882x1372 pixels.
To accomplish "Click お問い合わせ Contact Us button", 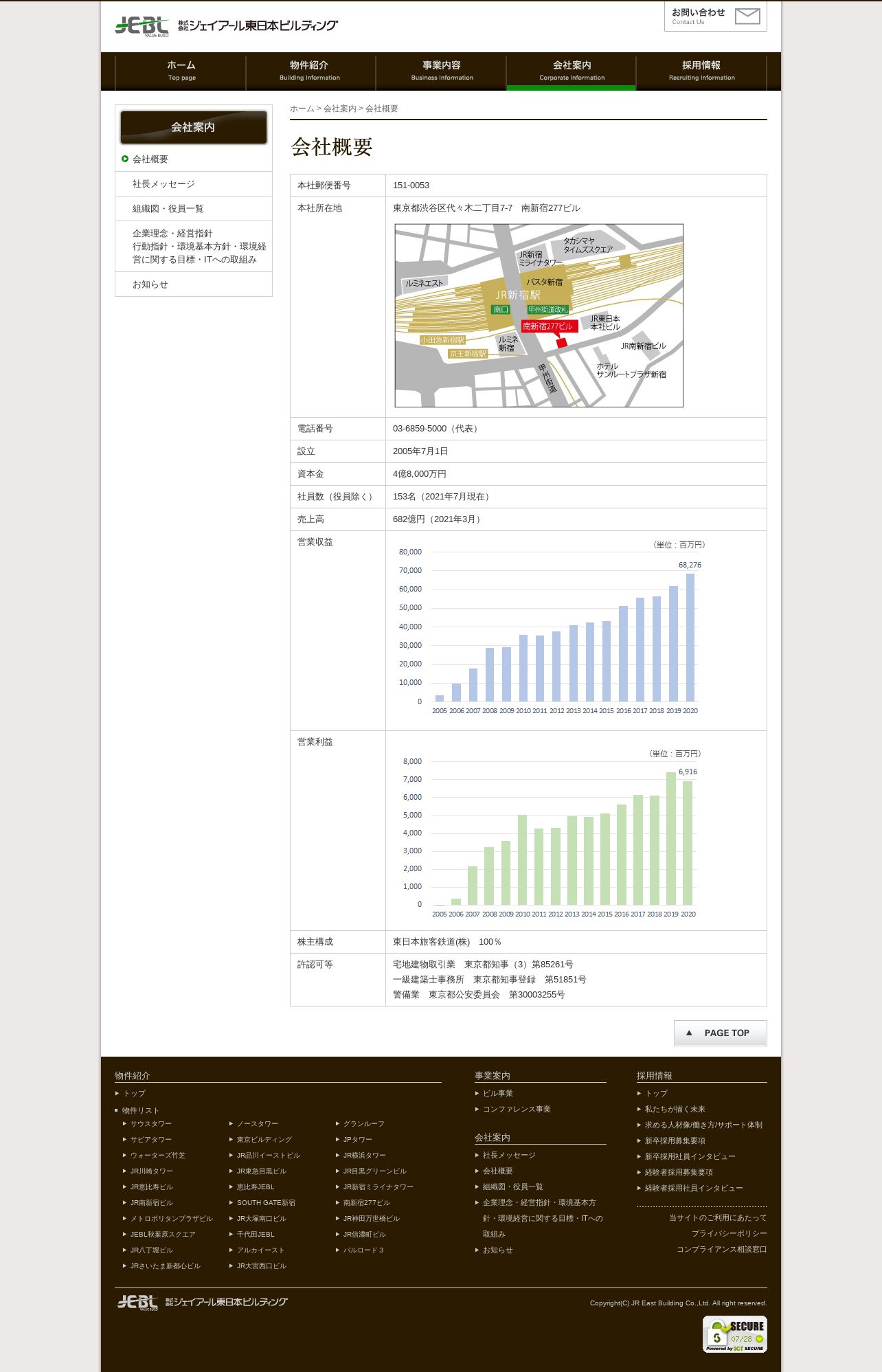I will (715, 16).
